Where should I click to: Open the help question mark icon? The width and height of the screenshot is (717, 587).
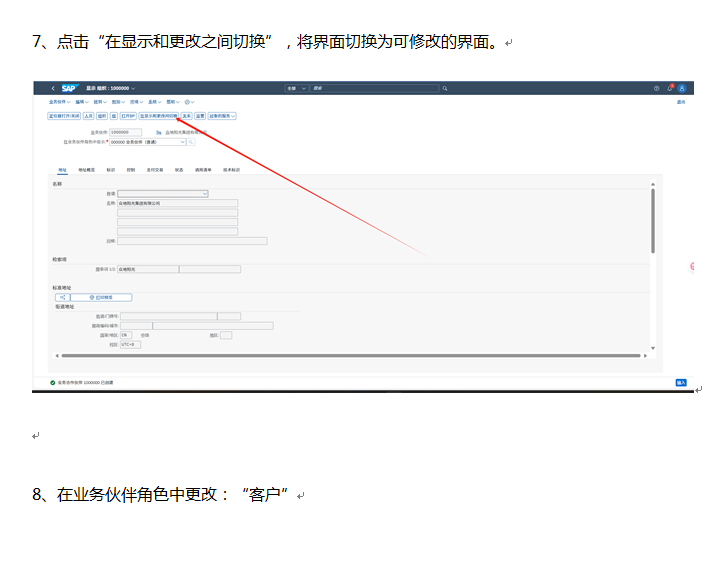tap(657, 88)
